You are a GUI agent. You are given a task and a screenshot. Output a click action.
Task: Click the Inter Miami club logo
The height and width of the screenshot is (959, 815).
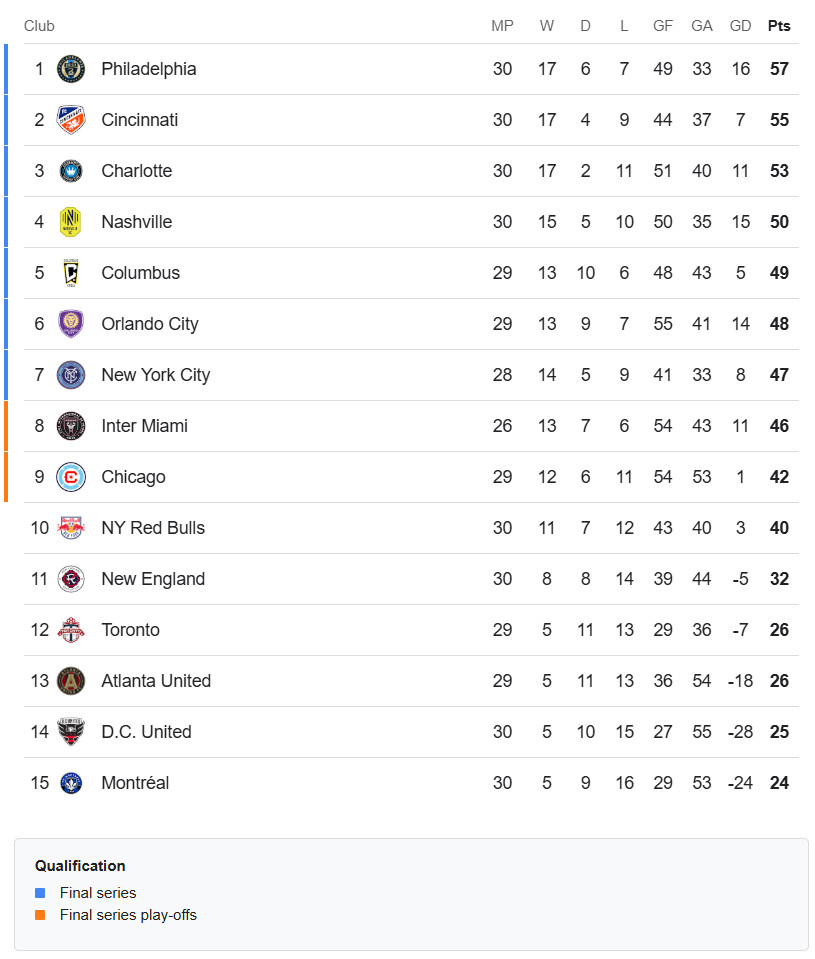(71, 426)
